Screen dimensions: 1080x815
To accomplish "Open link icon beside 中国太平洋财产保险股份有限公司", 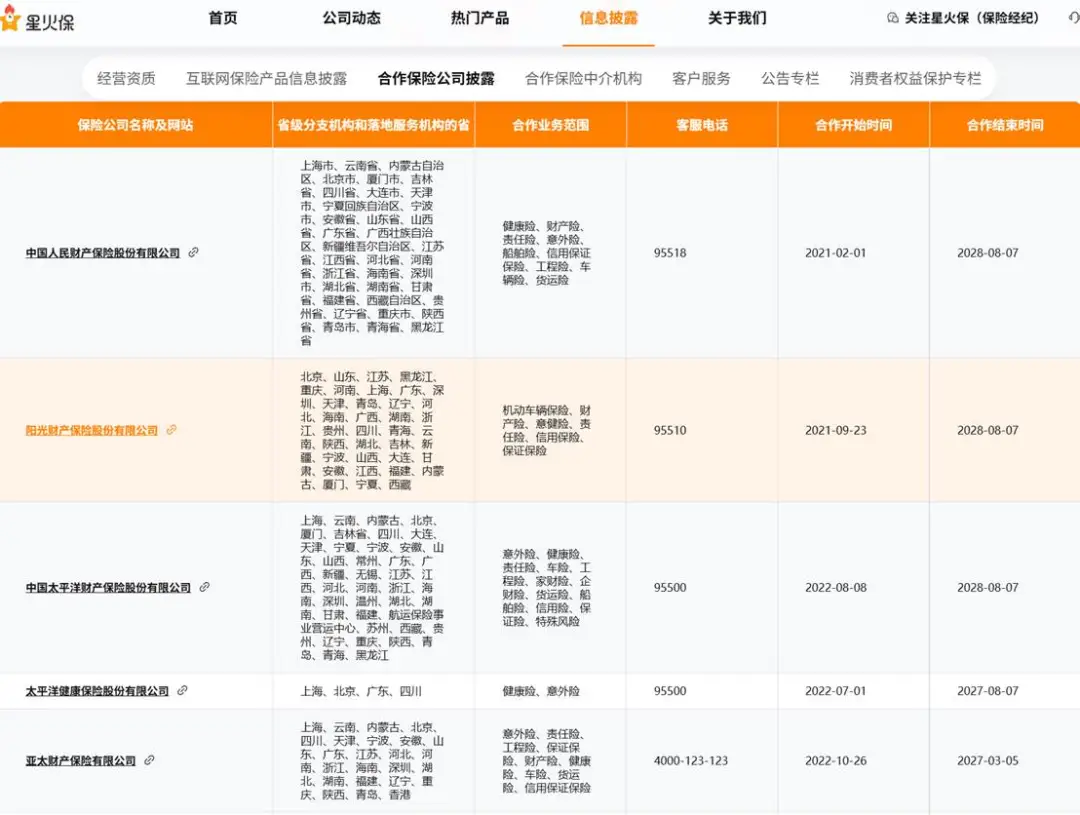I will (205, 587).
